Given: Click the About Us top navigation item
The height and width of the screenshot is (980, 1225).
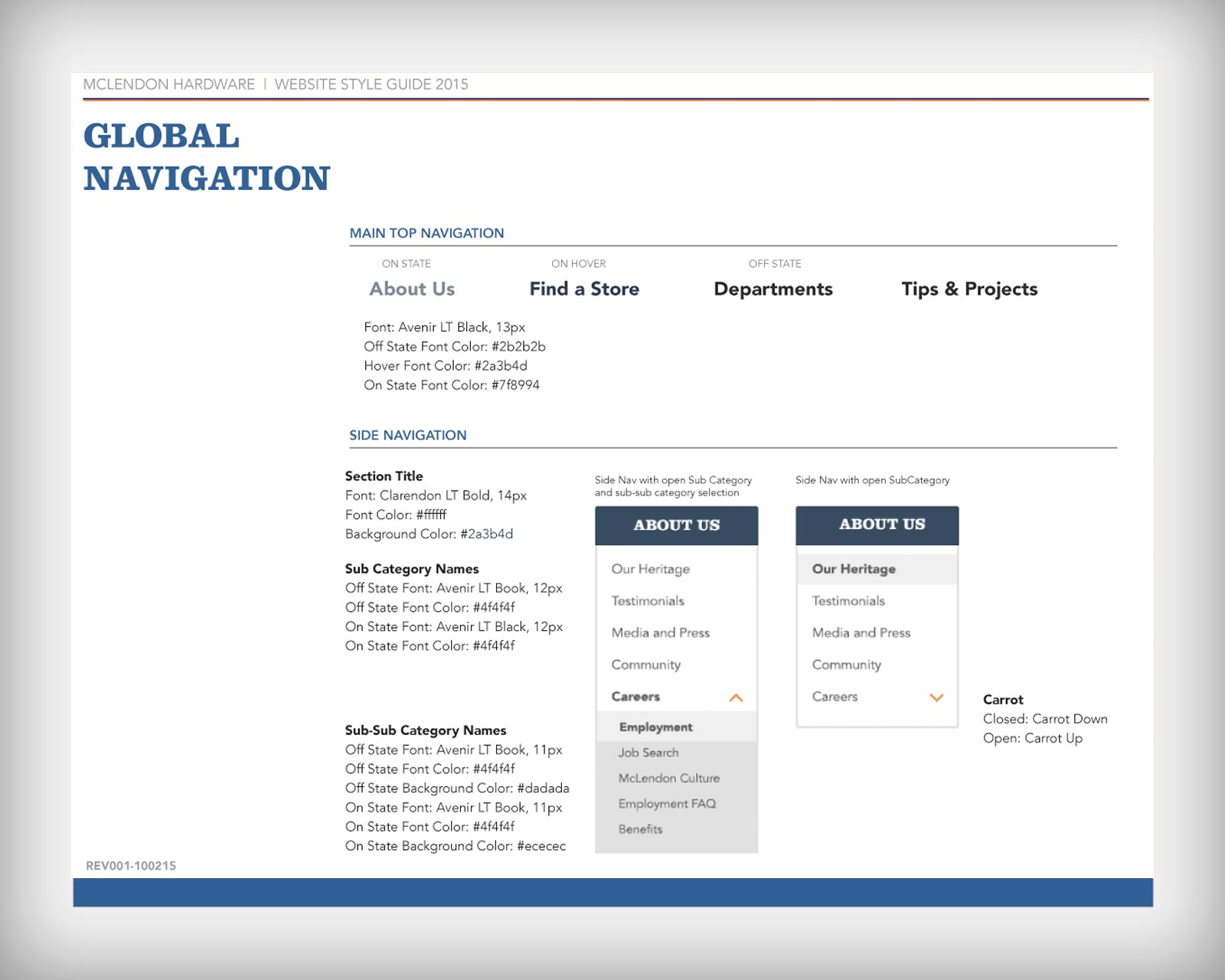Looking at the screenshot, I should click(x=412, y=289).
